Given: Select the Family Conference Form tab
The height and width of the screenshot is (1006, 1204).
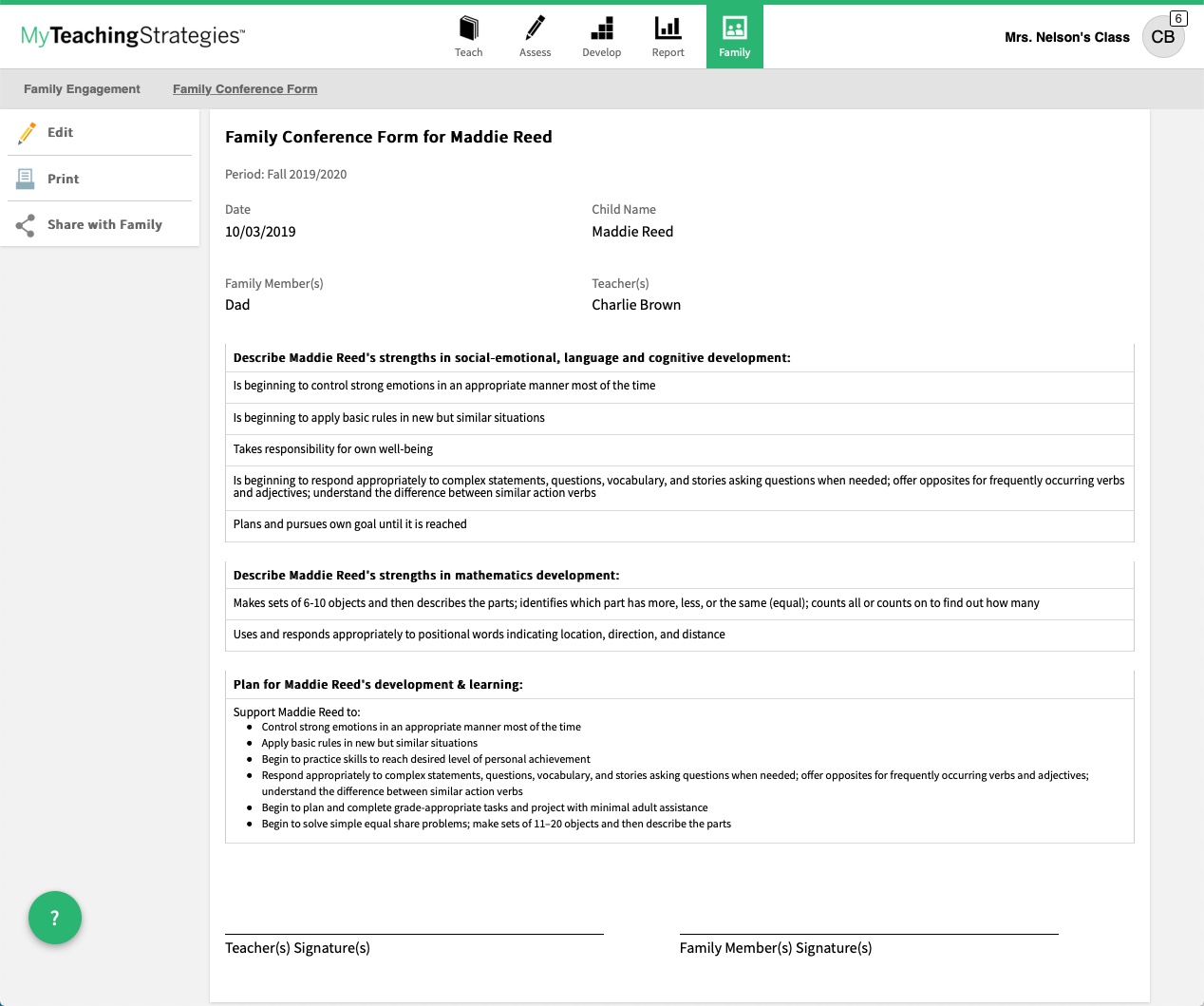Looking at the screenshot, I should [244, 88].
